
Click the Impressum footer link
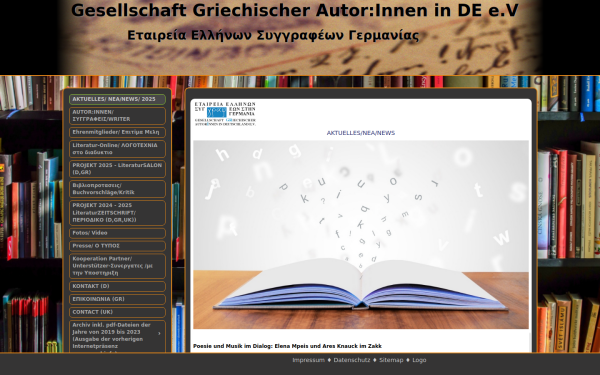click(x=308, y=360)
